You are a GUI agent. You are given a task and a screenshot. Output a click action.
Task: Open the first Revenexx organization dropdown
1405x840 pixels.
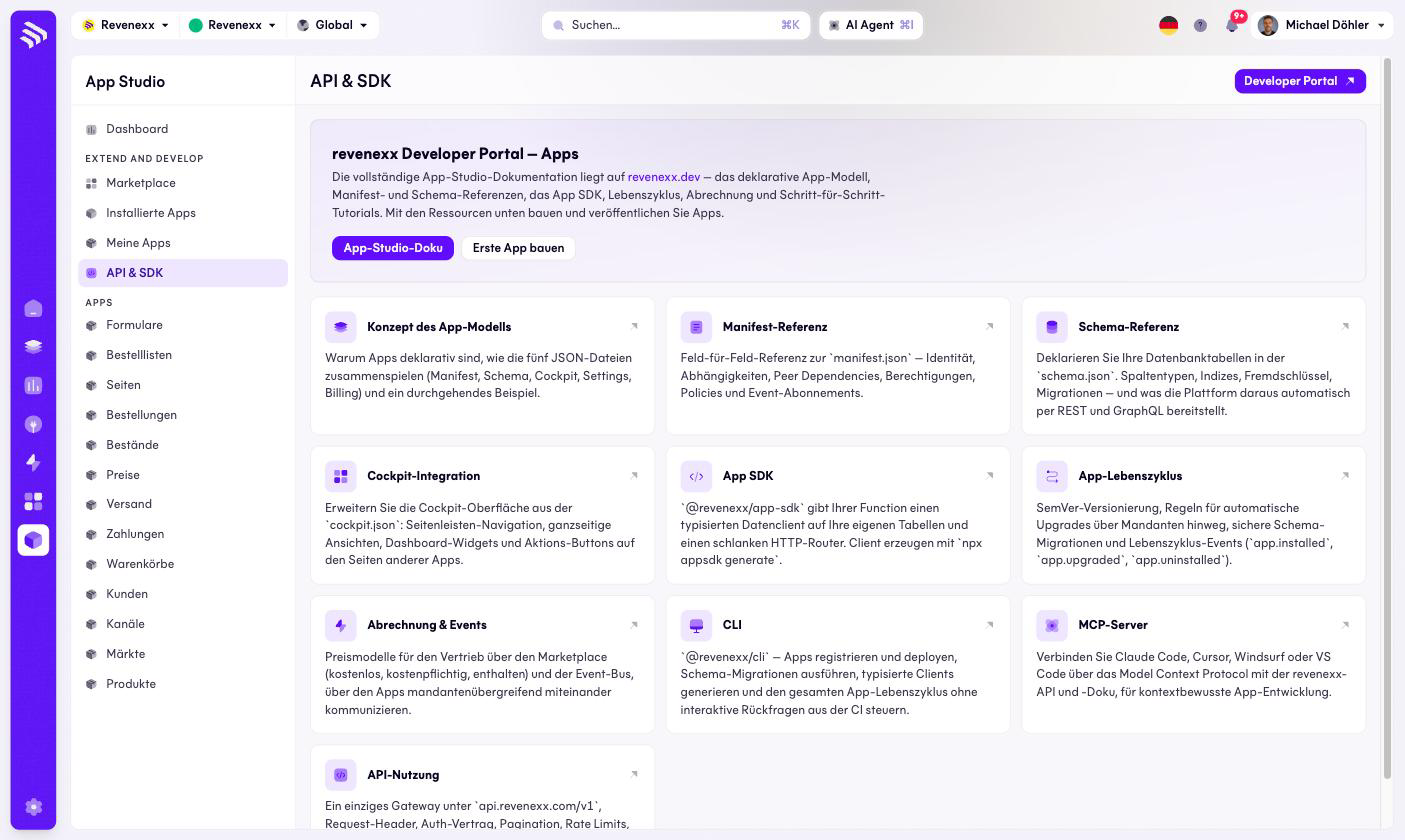pyautogui.click(x=125, y=25)
